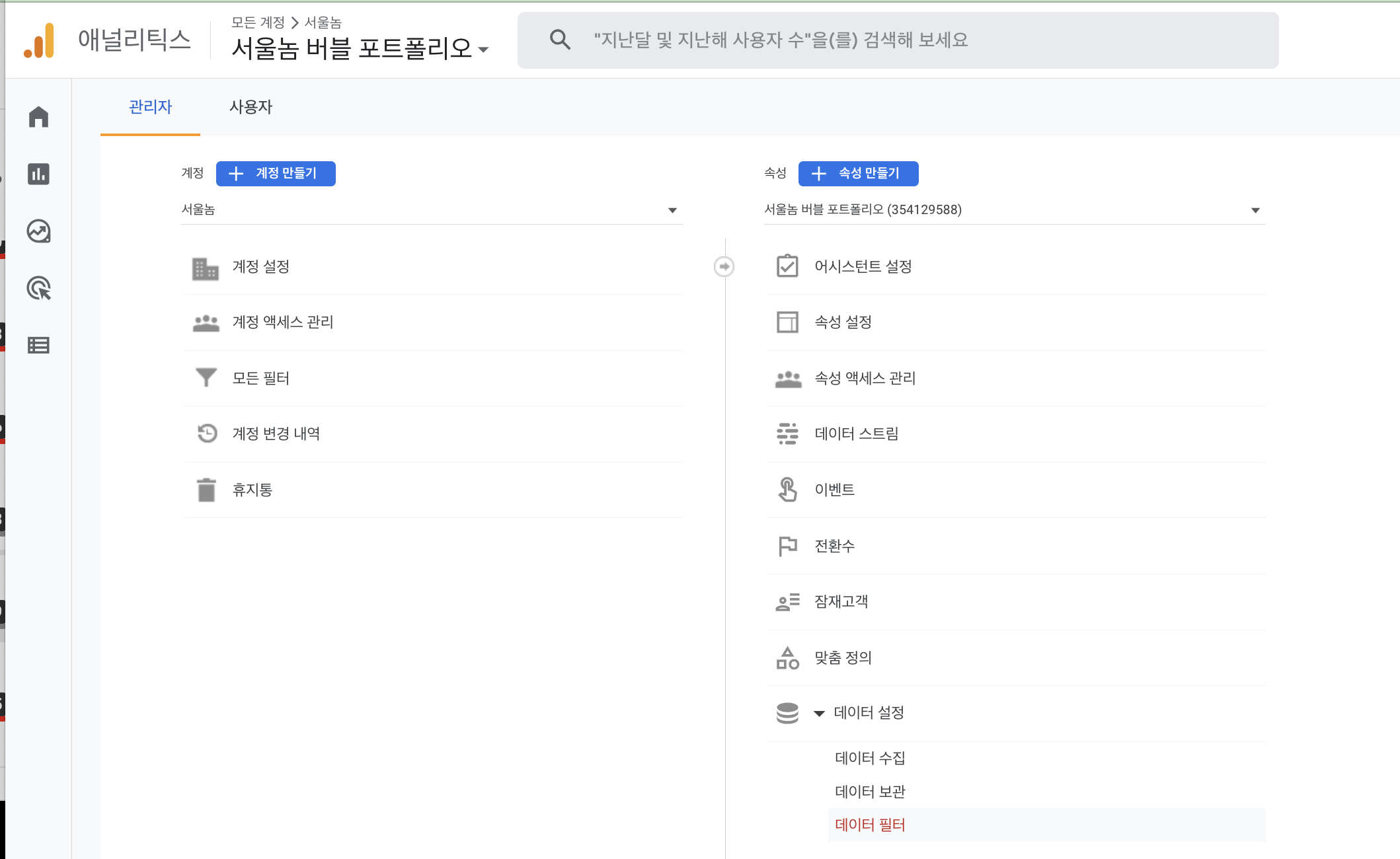Click the clipboard check icon for 어시스턴트 설정
This screenshot has width=1400, height=859.
click(x=787, y=266)
